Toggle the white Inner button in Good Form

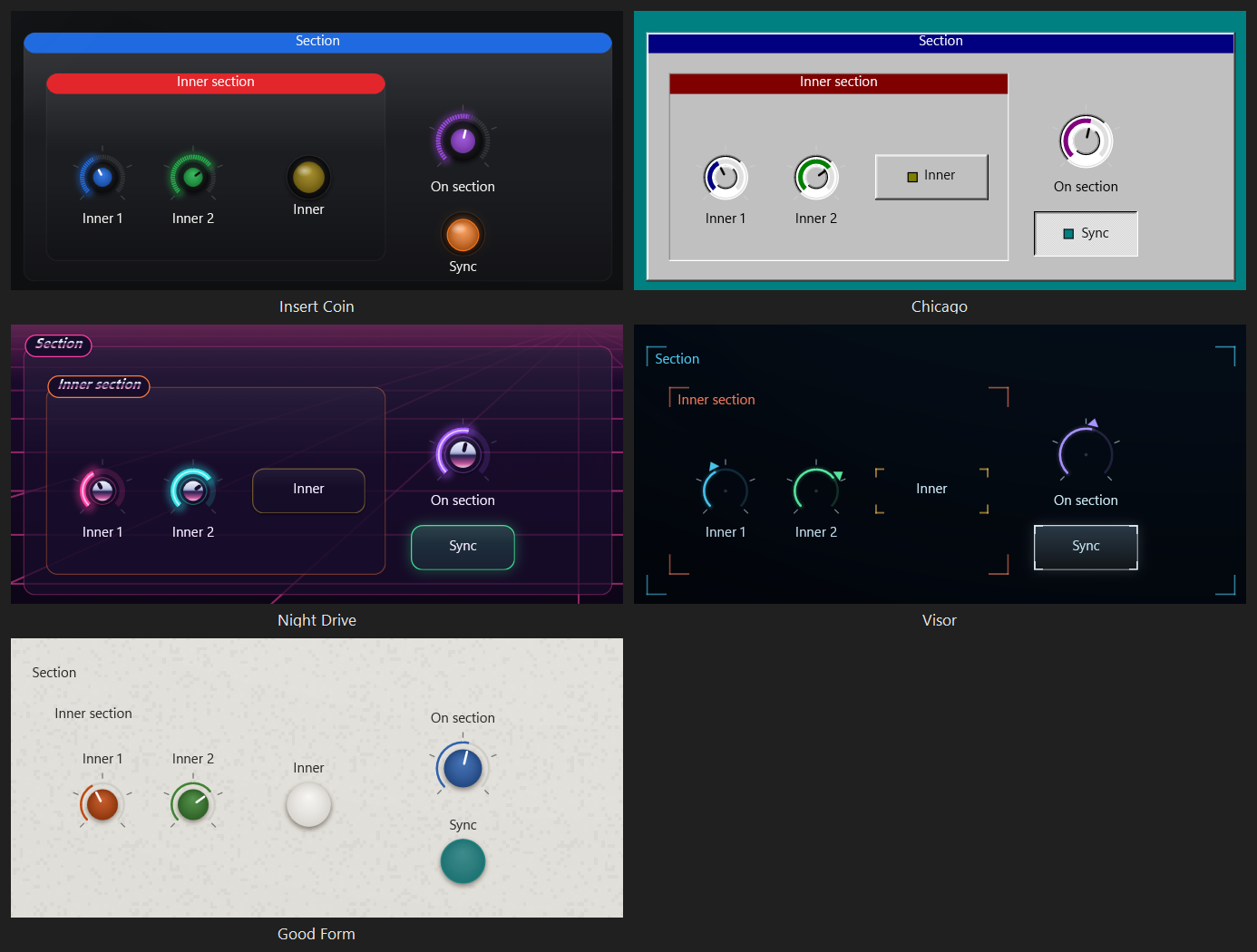pyautogui.click(x=308, y=805)
